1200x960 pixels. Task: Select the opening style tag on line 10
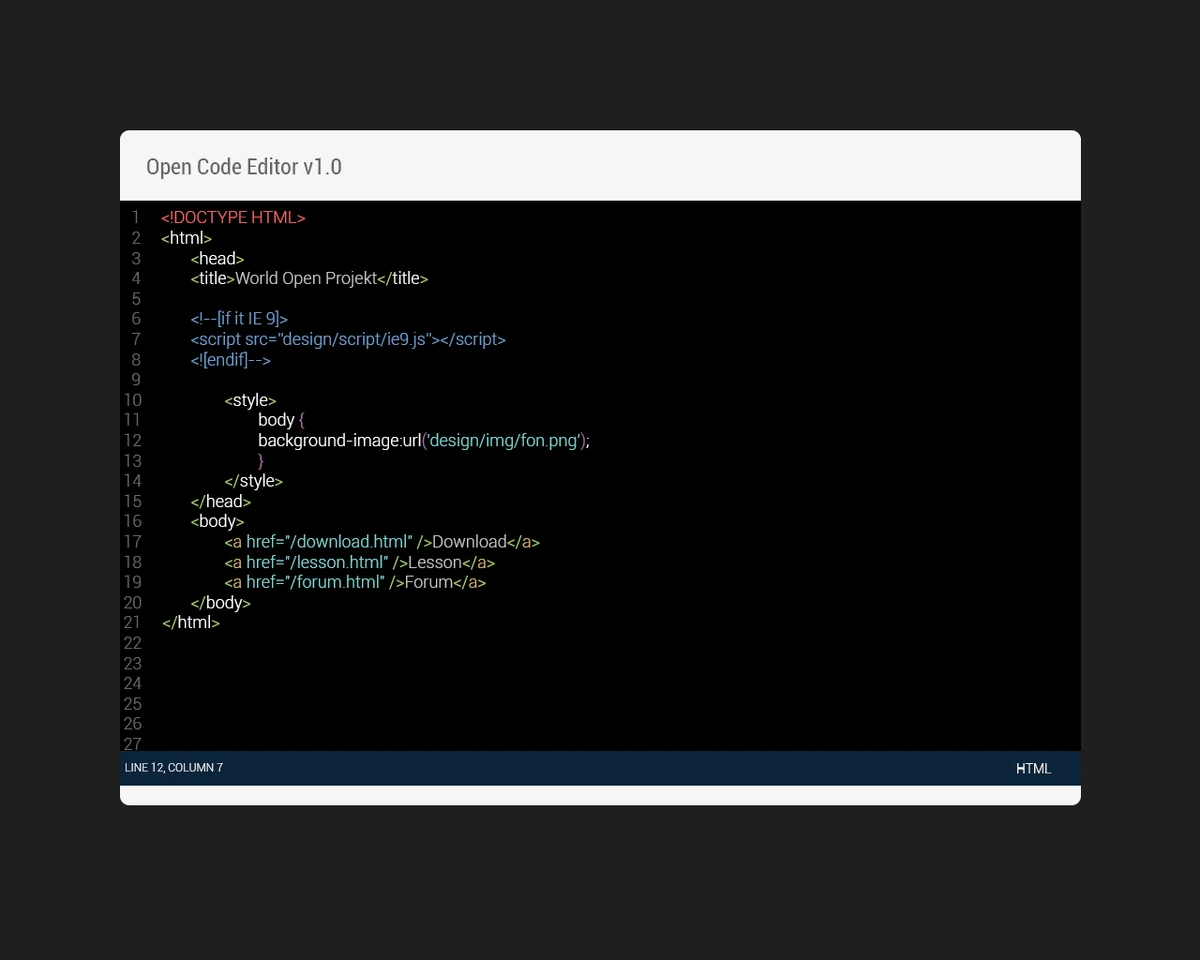click(248, 399)
